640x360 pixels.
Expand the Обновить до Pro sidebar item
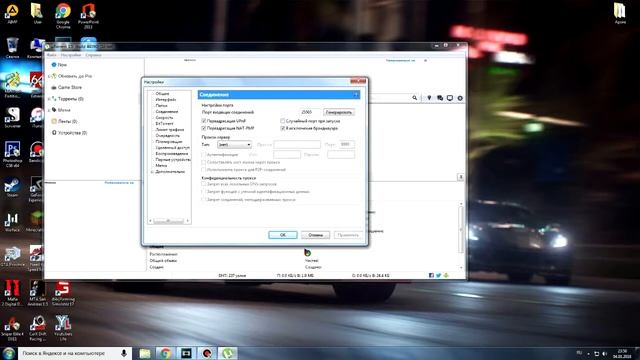click(49, 76)
